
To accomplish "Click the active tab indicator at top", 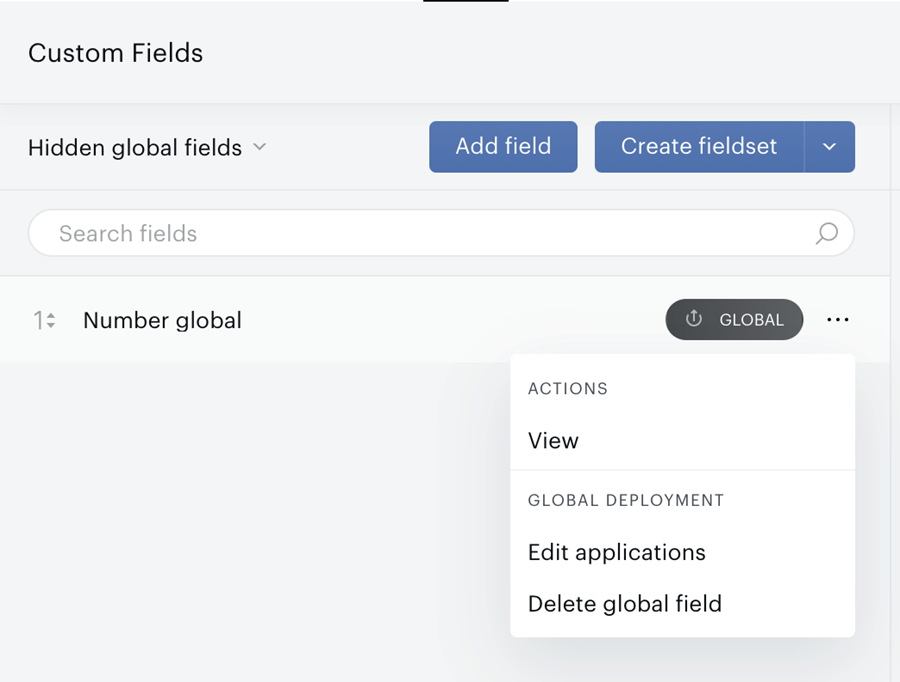I will pos(465,1).
